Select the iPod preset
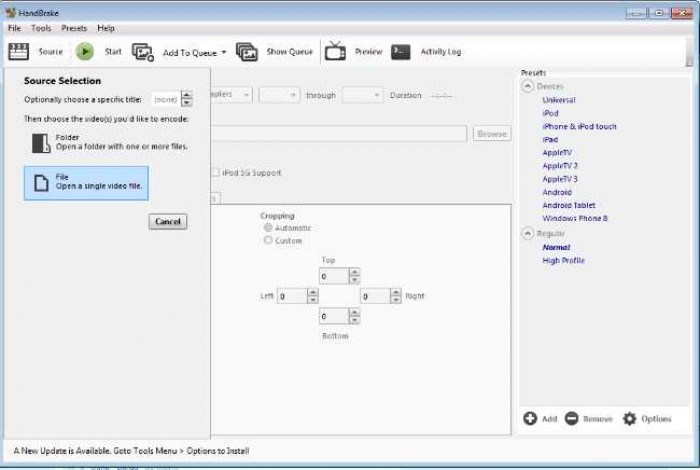Viewport: 700px width, 470px height. (x=550, y=113)
